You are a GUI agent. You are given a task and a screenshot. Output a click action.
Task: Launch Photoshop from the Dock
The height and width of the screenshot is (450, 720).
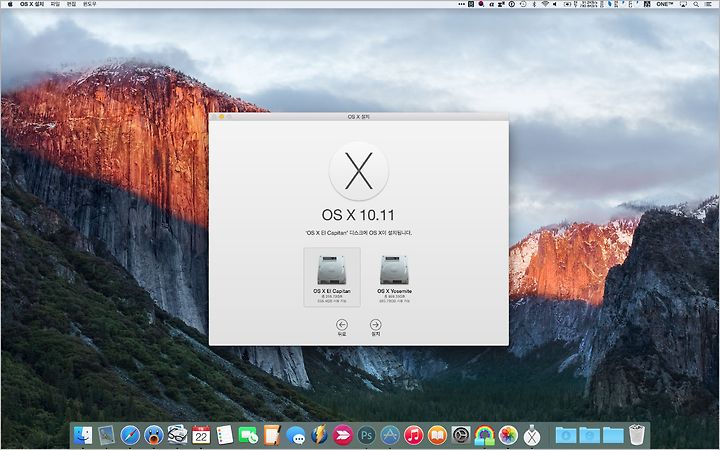[x=366, y=435]
